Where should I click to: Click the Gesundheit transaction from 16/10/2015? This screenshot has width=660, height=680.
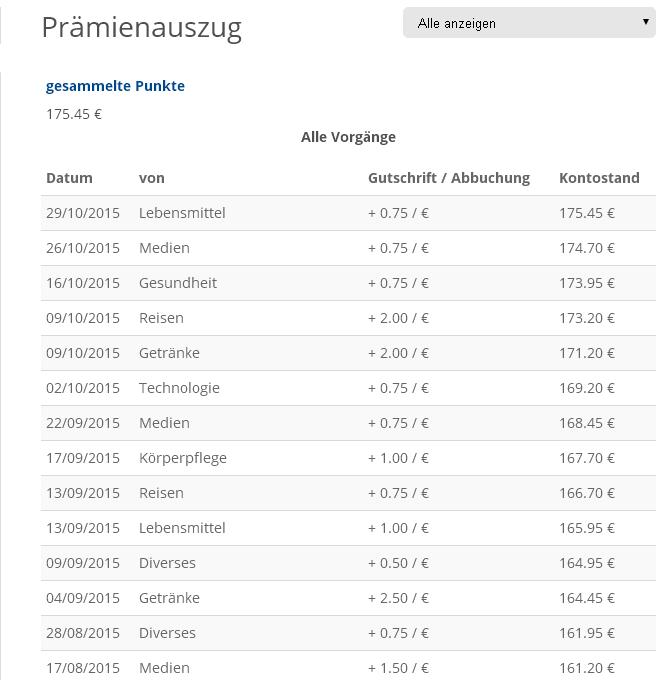[x=348, y=283]
